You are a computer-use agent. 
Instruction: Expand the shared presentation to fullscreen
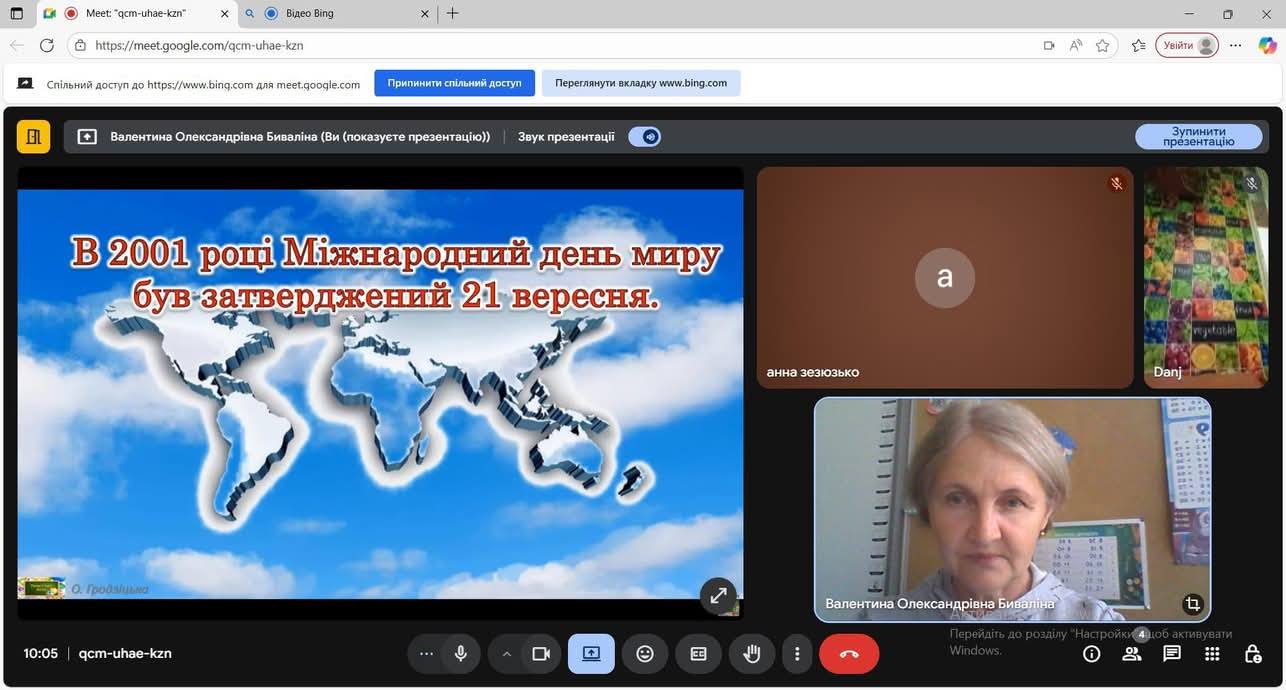pos(718,596)
